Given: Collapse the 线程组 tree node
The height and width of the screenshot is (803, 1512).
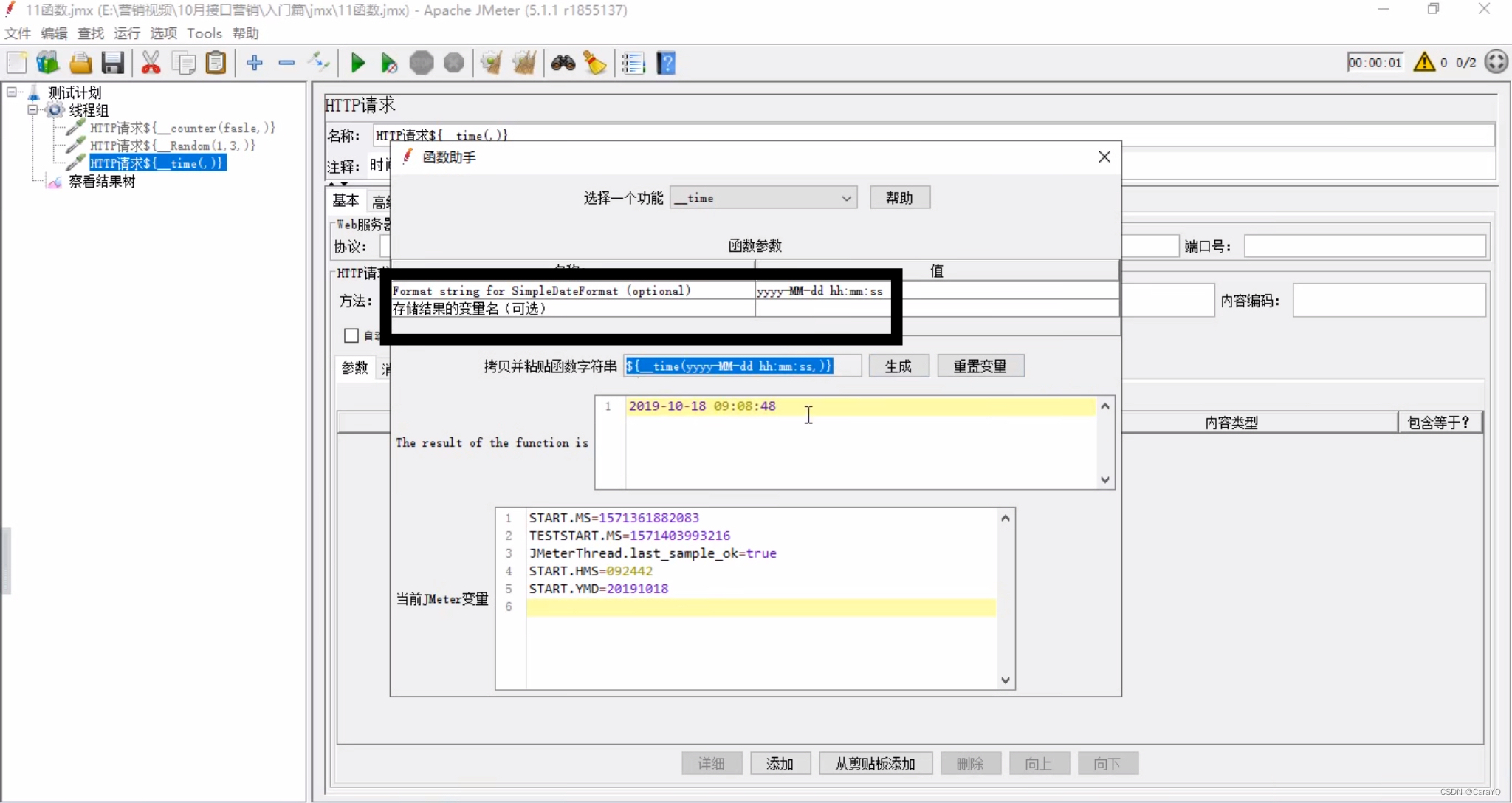Looking at the screenshot, I should tap(32, 110).
